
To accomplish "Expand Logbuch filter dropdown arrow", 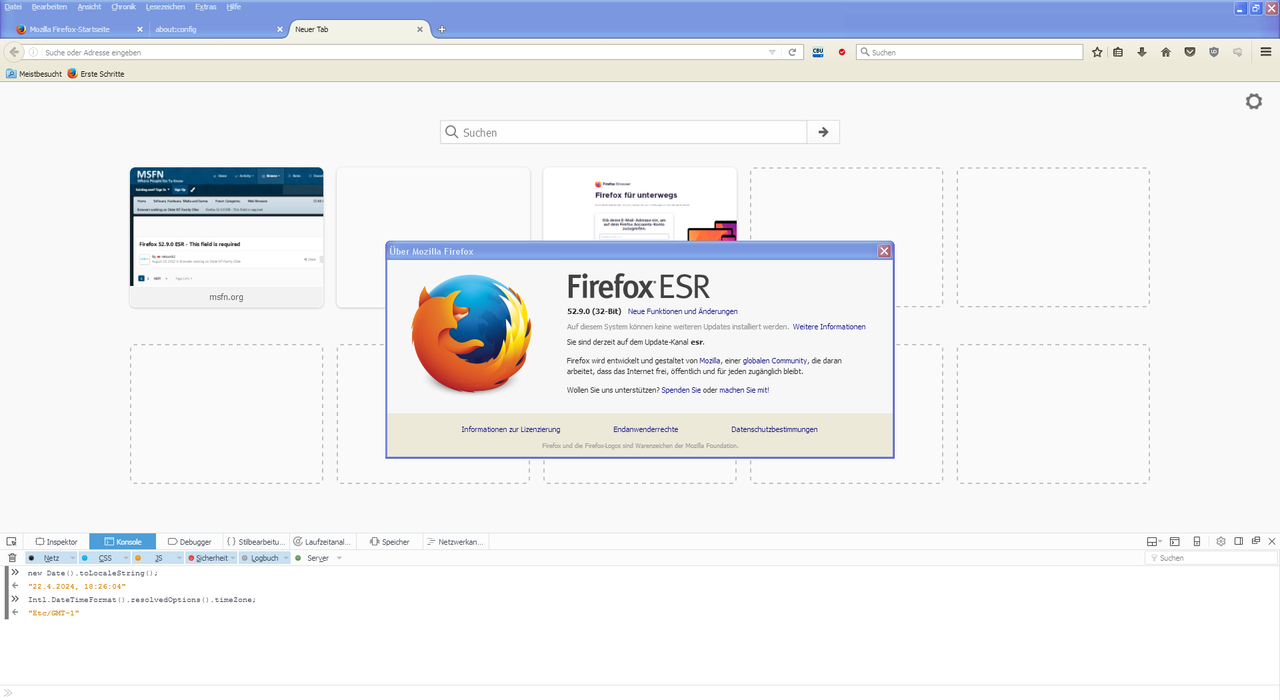I will point(286,558).
